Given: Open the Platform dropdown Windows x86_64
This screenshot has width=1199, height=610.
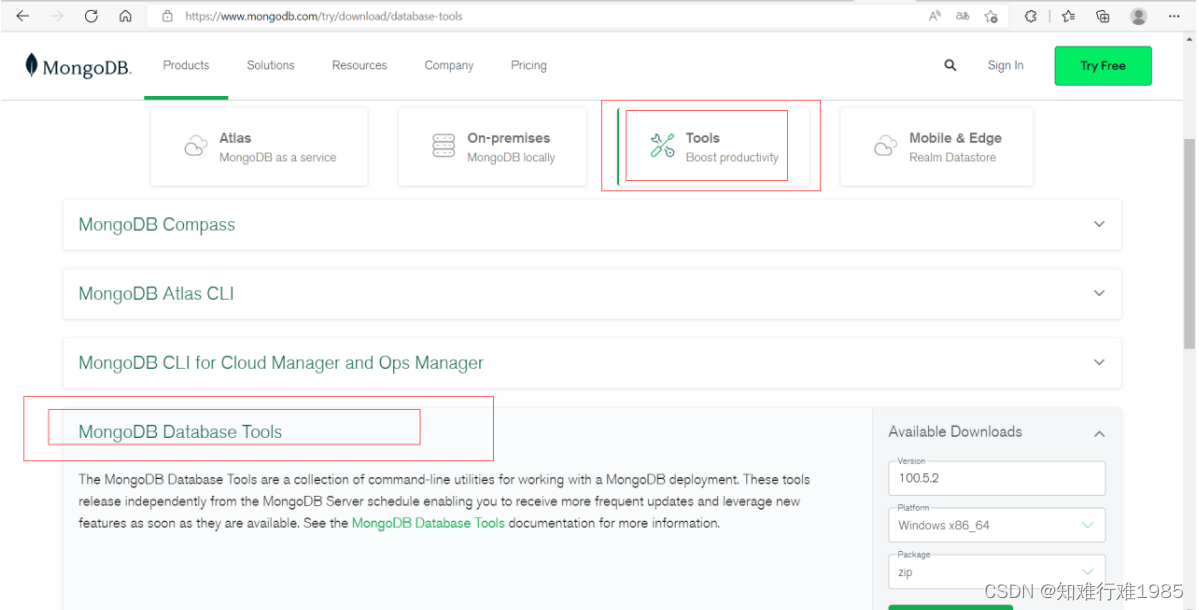Looking at the screenshot, I should click(x=997, y=524).
